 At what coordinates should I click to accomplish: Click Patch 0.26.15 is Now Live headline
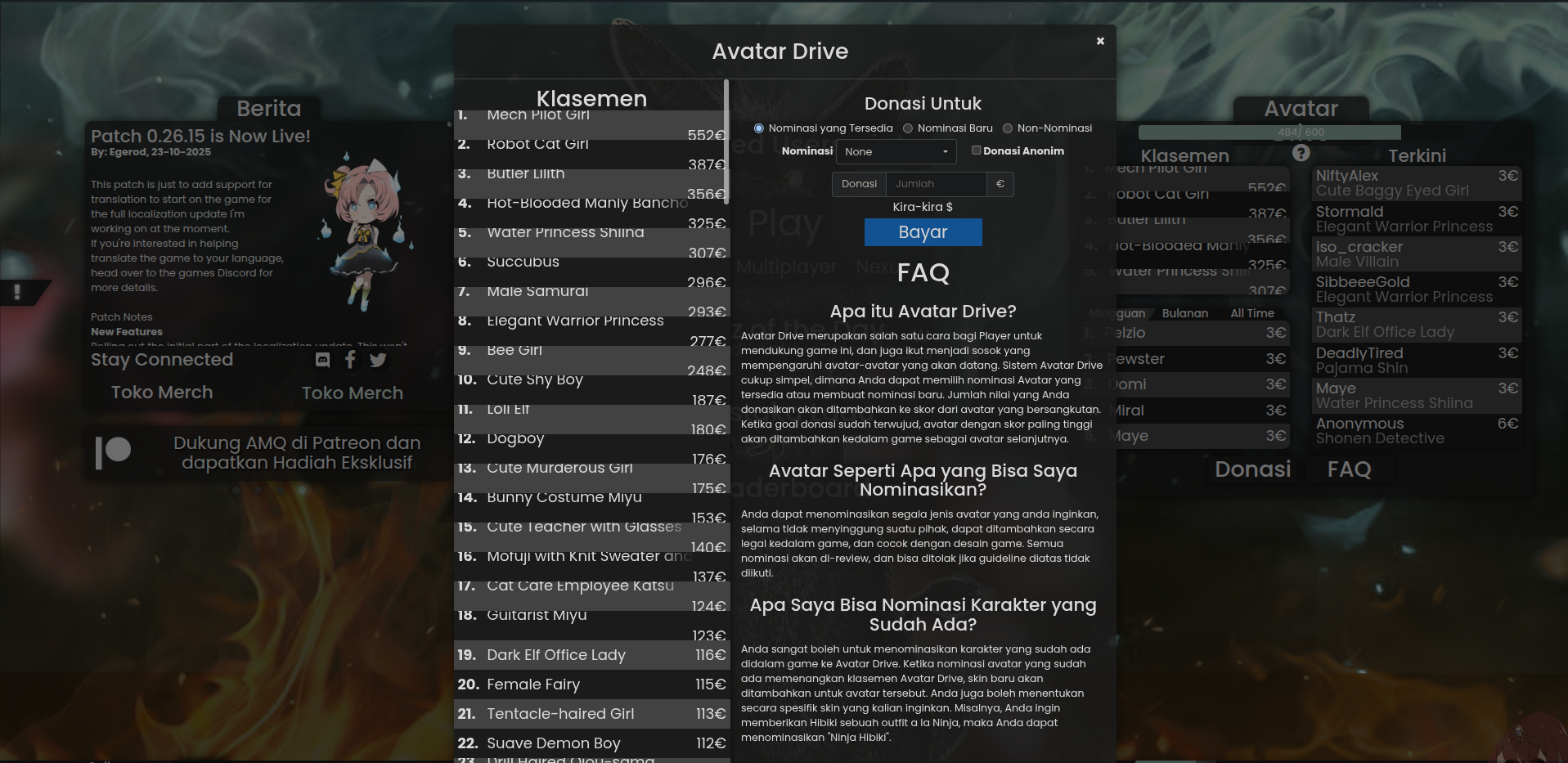pos(200,137)
